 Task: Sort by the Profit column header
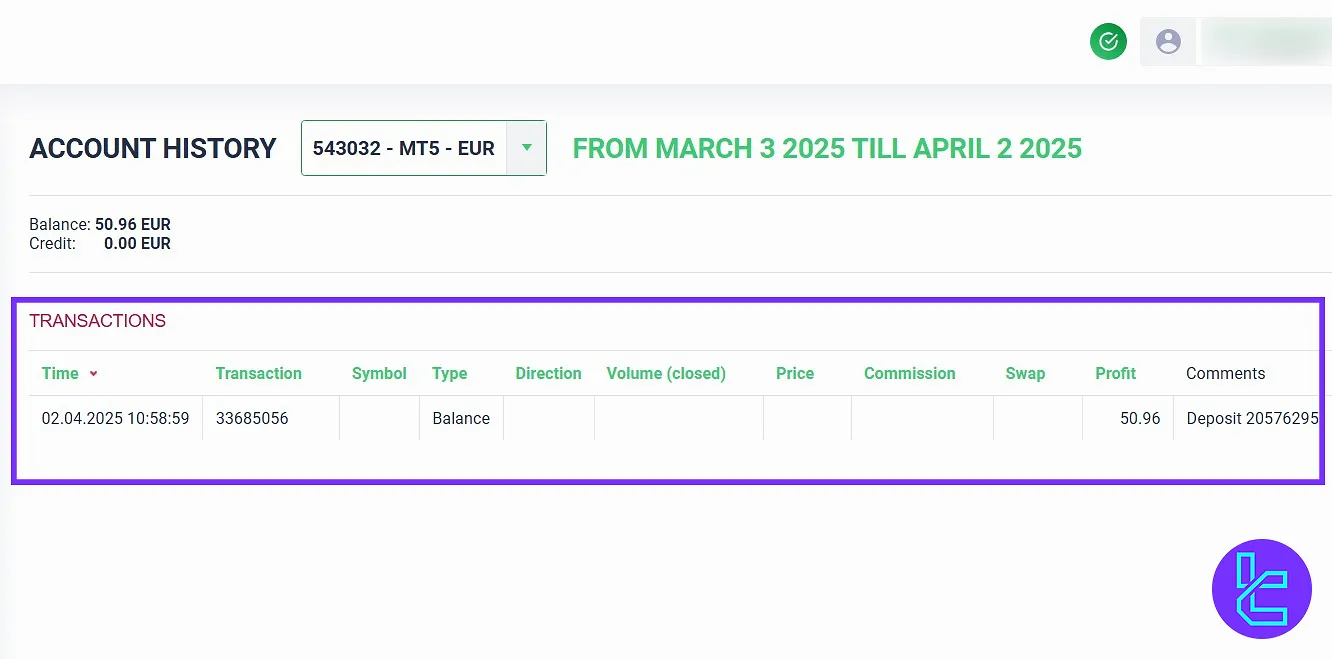(1115, 373)
